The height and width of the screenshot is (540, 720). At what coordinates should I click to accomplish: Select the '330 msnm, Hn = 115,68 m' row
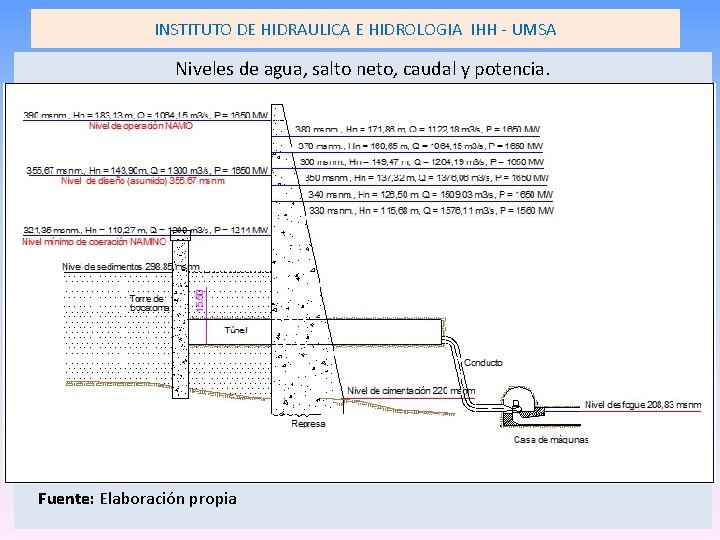432,211
